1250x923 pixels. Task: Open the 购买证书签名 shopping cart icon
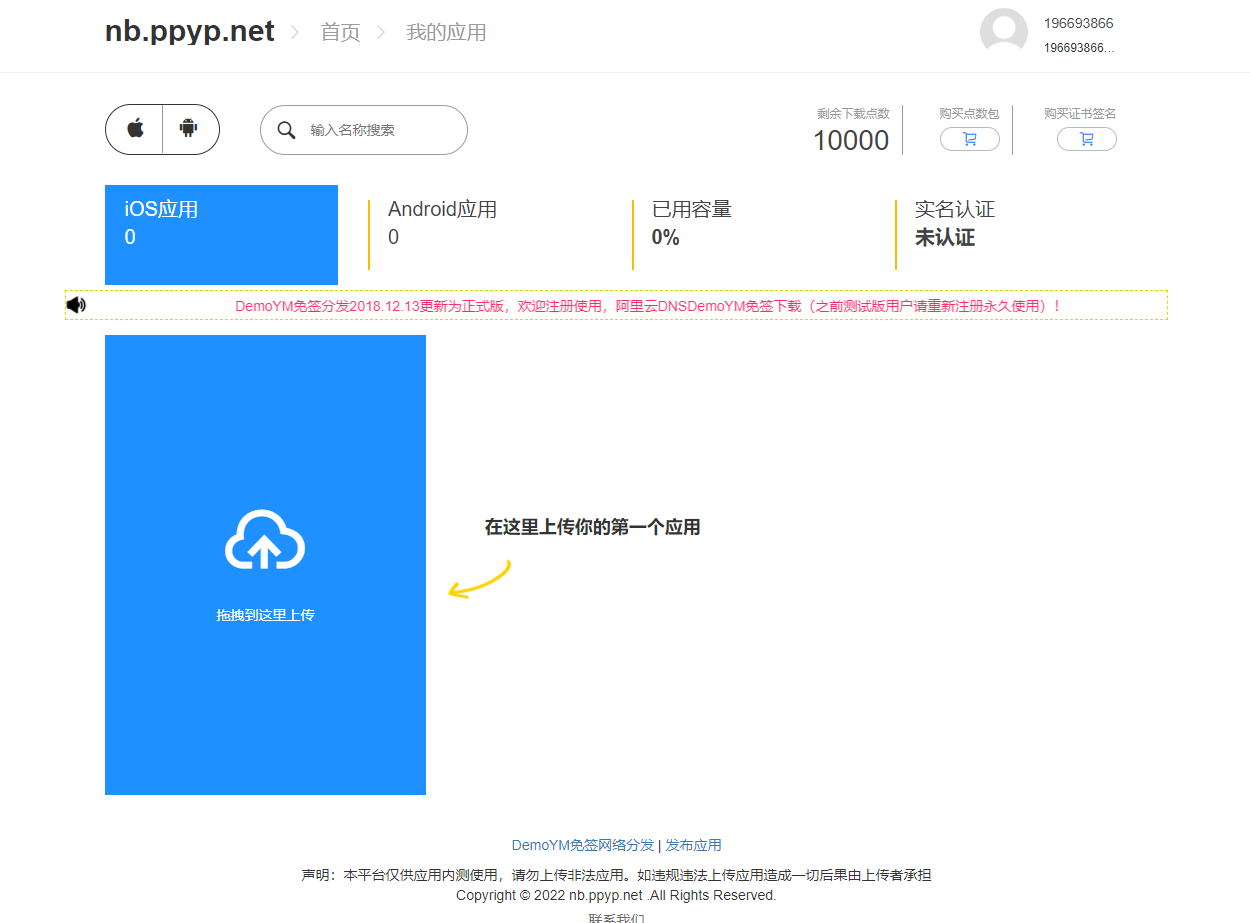[x=1087, y=139]
